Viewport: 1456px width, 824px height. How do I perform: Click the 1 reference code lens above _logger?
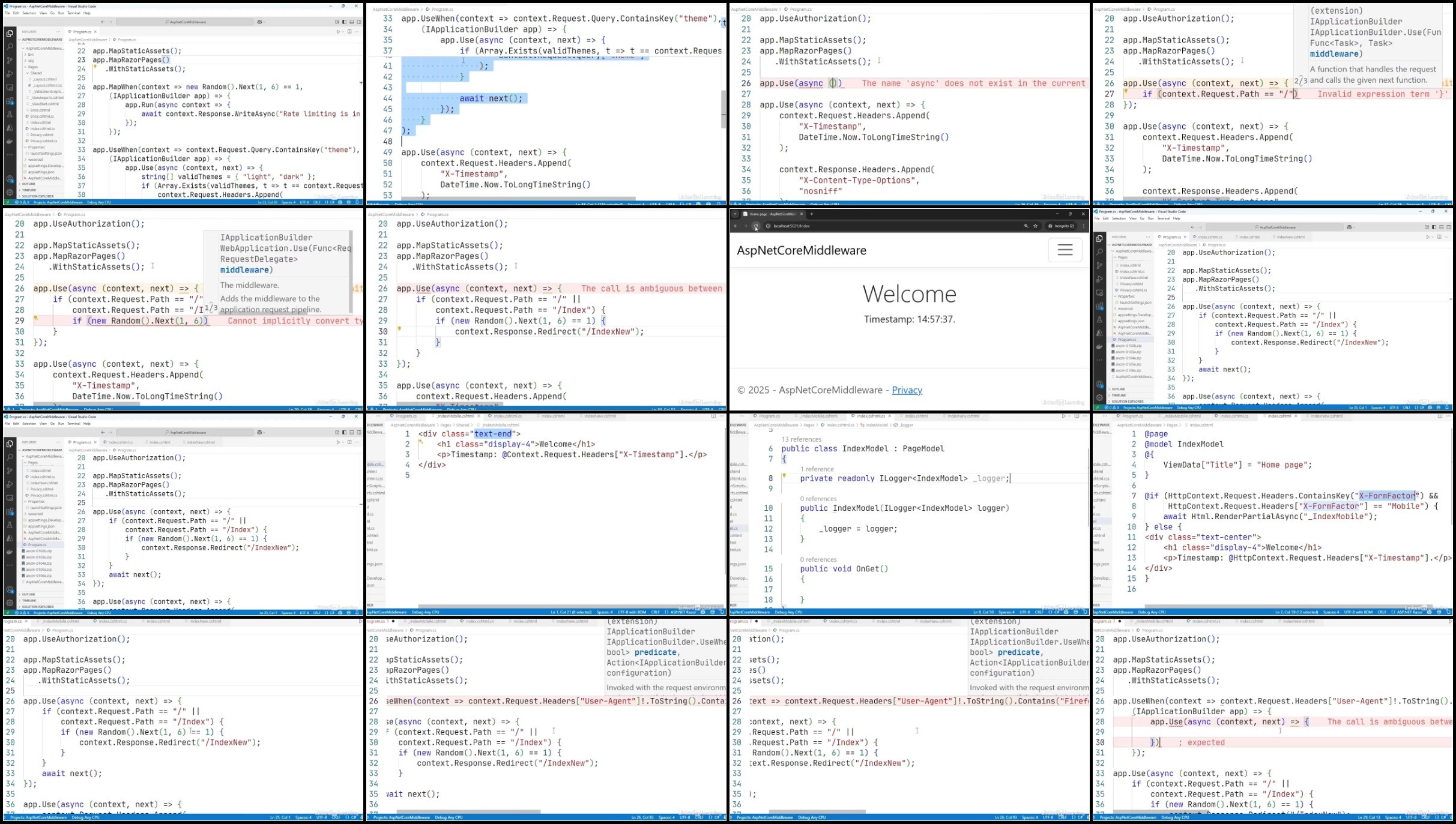point(817,469)
